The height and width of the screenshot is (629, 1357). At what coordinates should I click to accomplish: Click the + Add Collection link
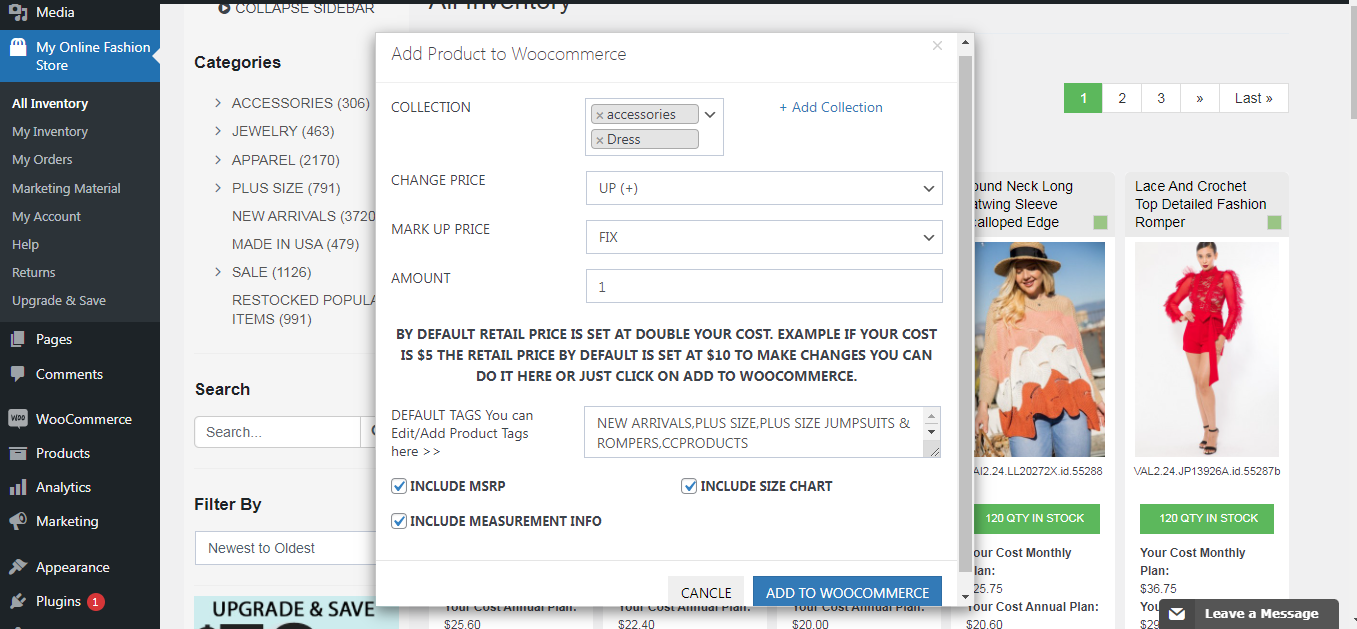click(x=831, y=107)
